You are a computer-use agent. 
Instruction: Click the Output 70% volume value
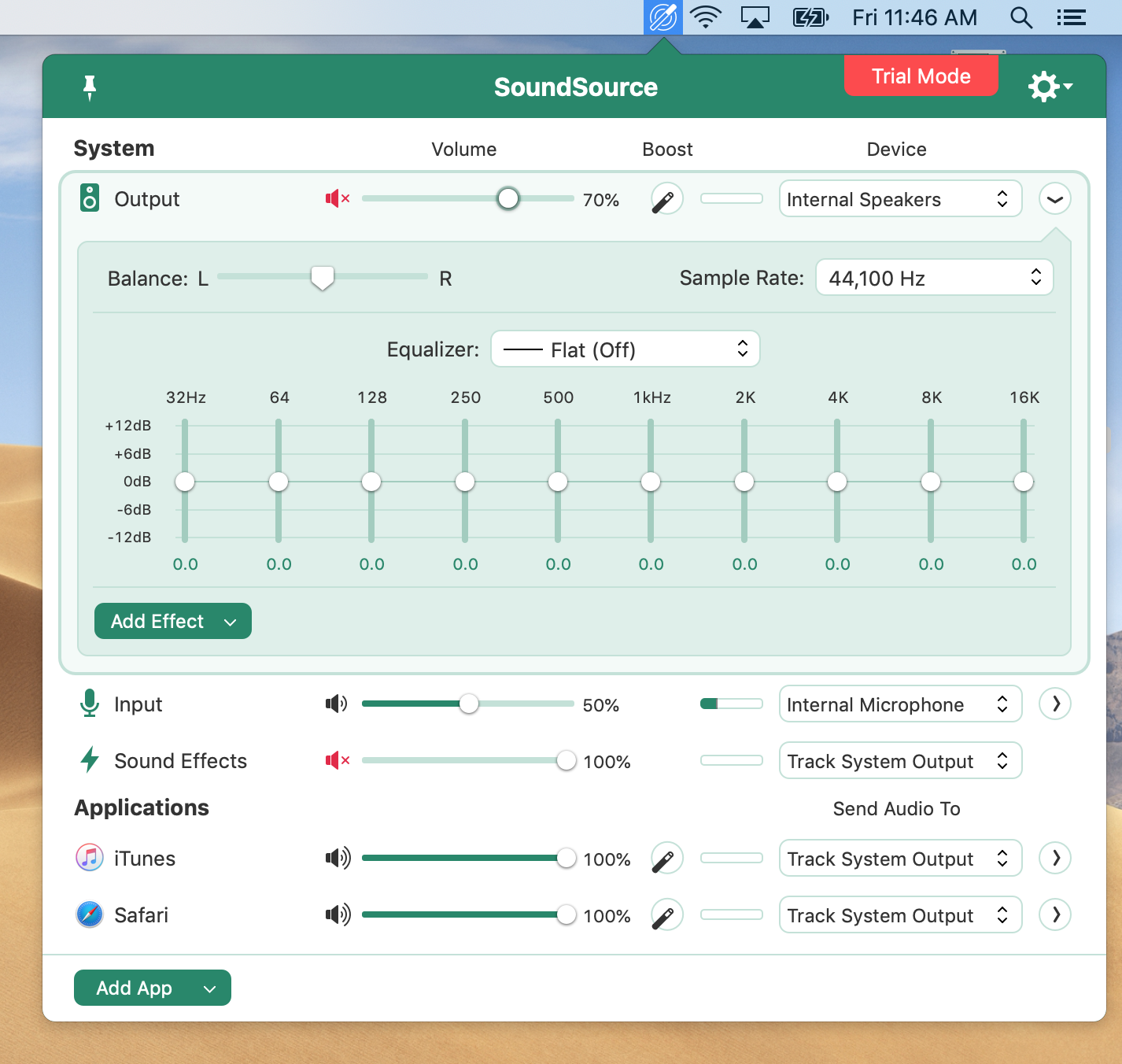pyautogui.click(x=601, y=200)
